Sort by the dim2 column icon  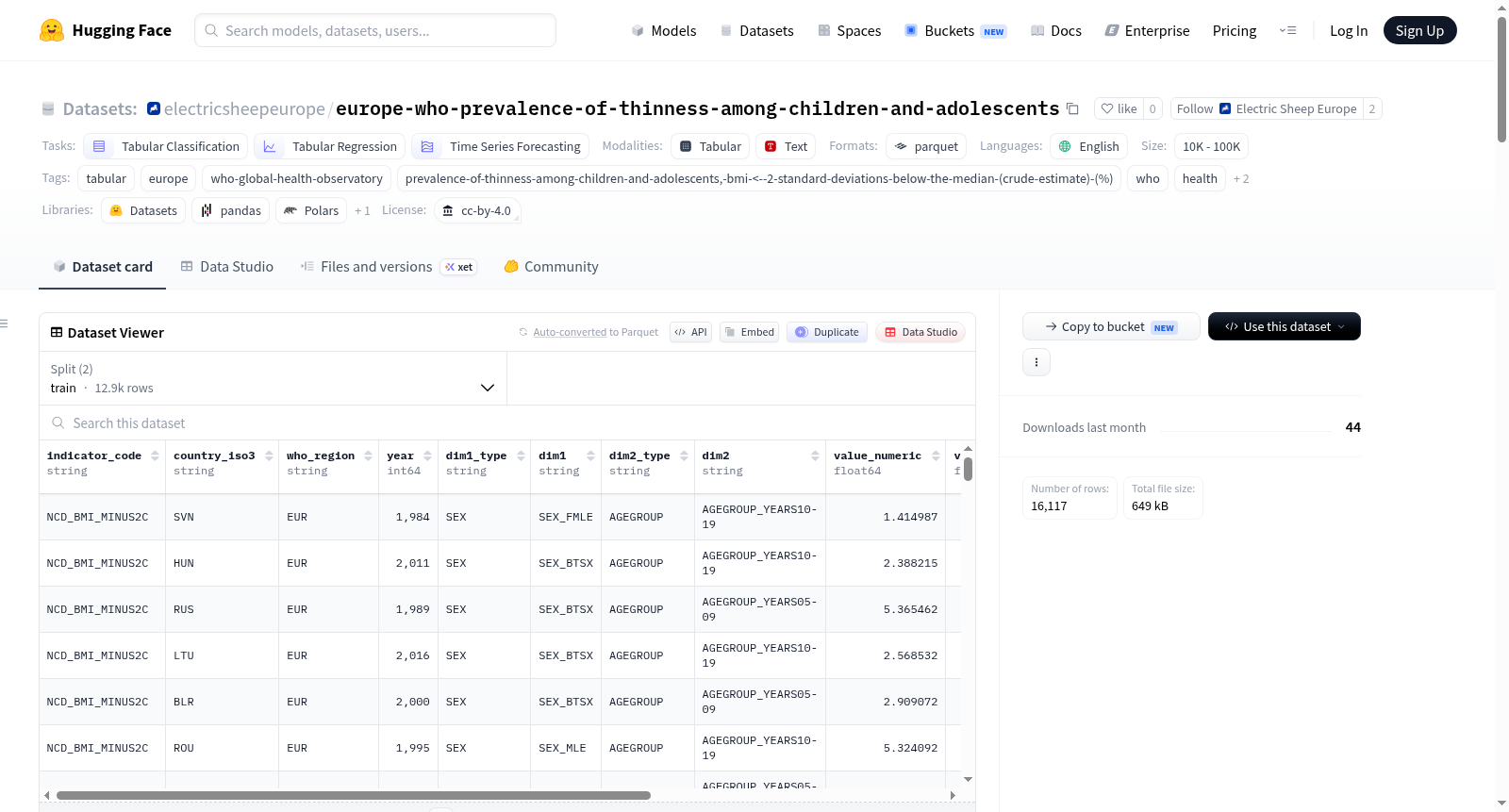click(x=815, y=456)
